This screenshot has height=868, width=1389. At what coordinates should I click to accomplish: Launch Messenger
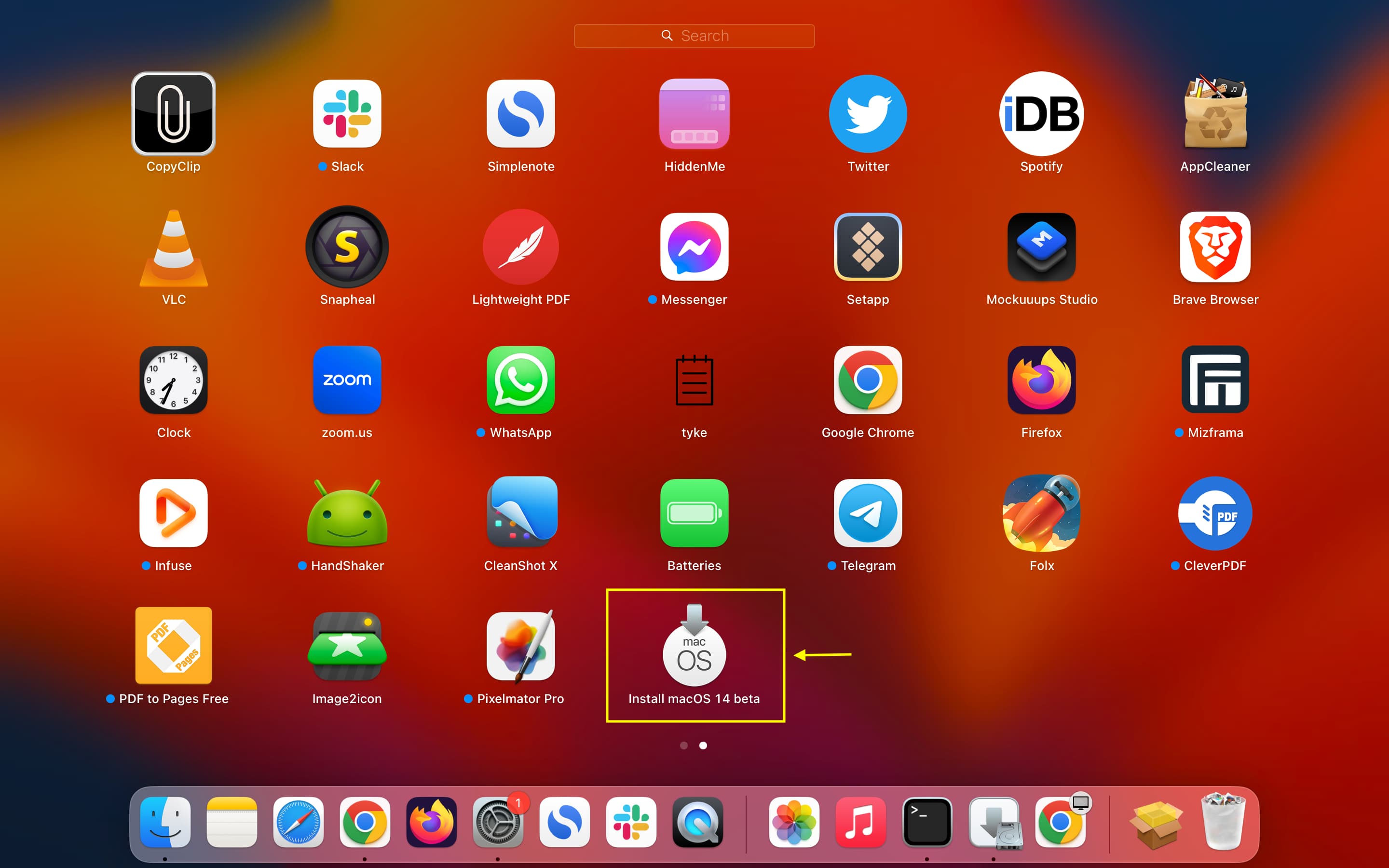pyautogui.click(x=694, y=247)
